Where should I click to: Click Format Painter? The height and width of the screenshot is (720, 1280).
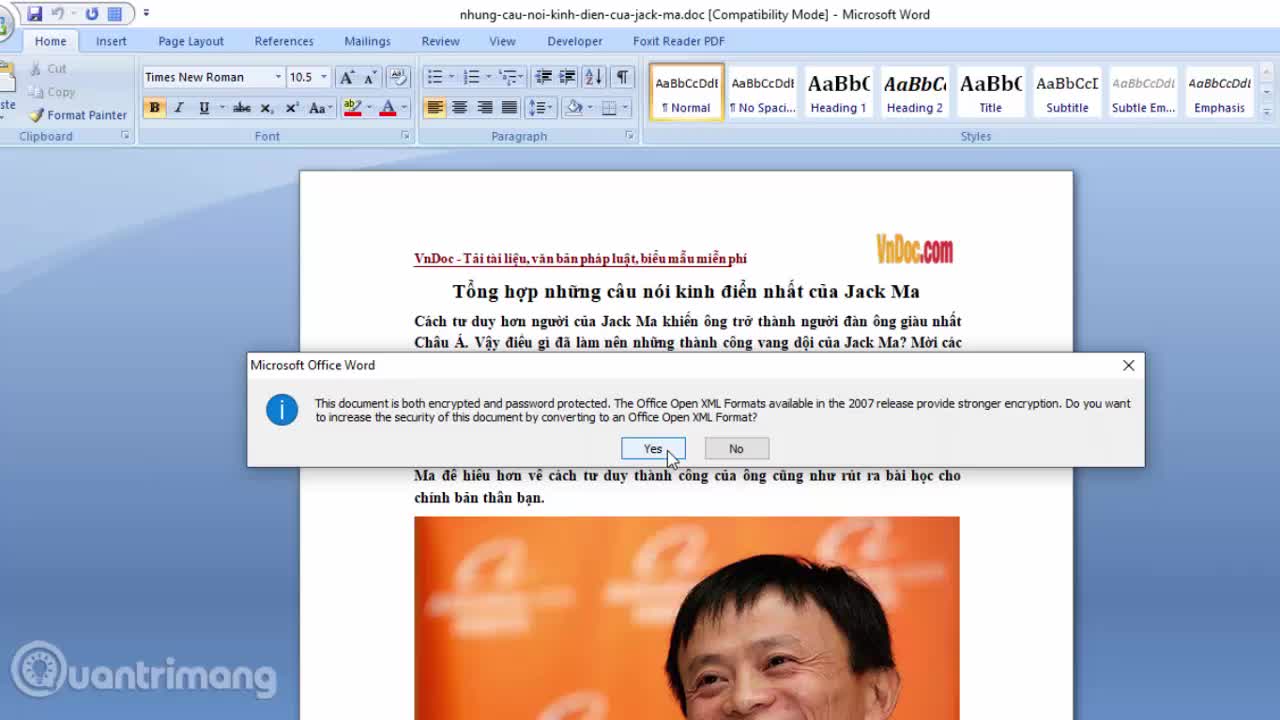[78, 115]
